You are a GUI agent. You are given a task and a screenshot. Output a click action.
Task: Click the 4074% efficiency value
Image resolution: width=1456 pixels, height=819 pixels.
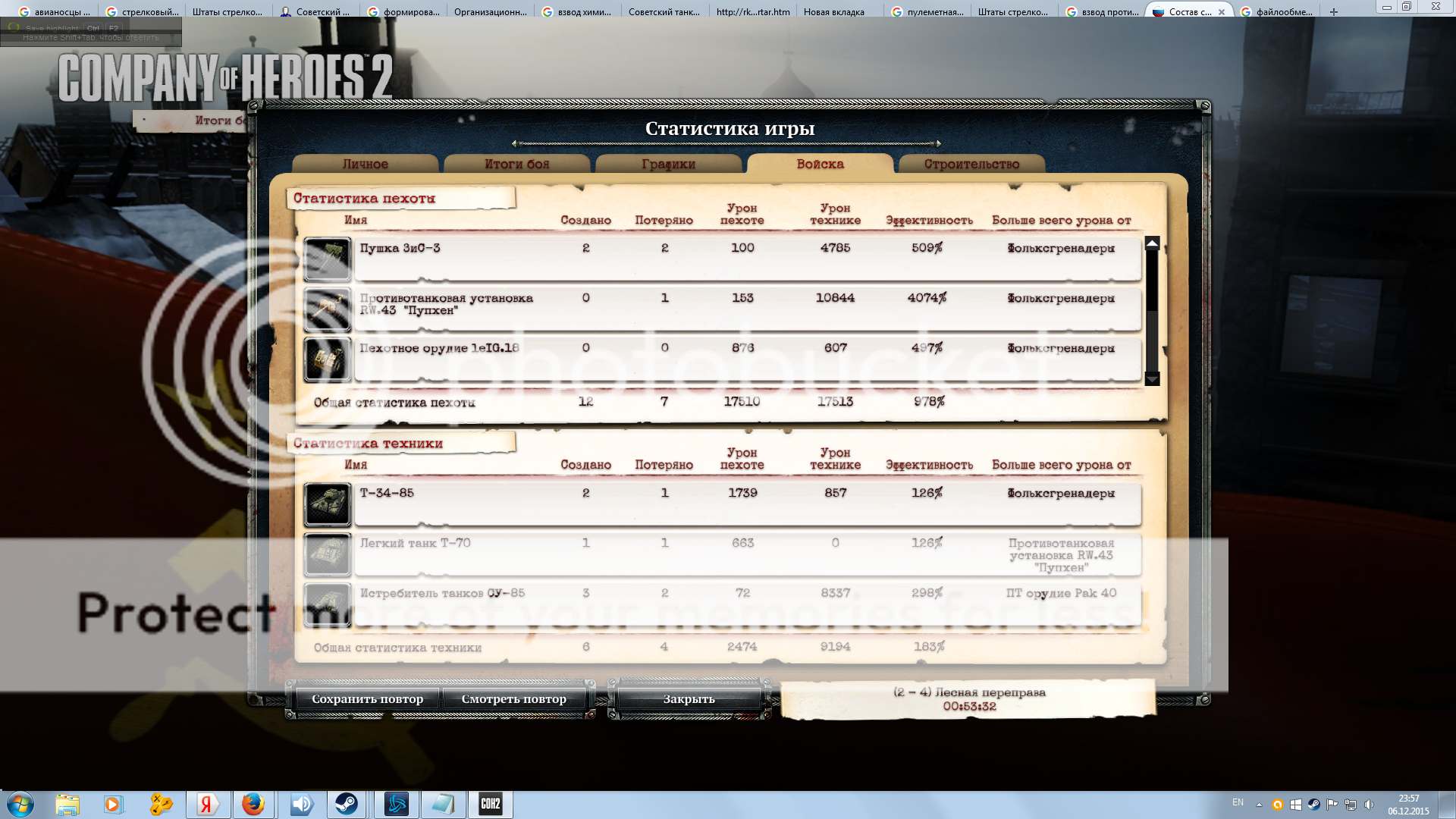[927, 298]
